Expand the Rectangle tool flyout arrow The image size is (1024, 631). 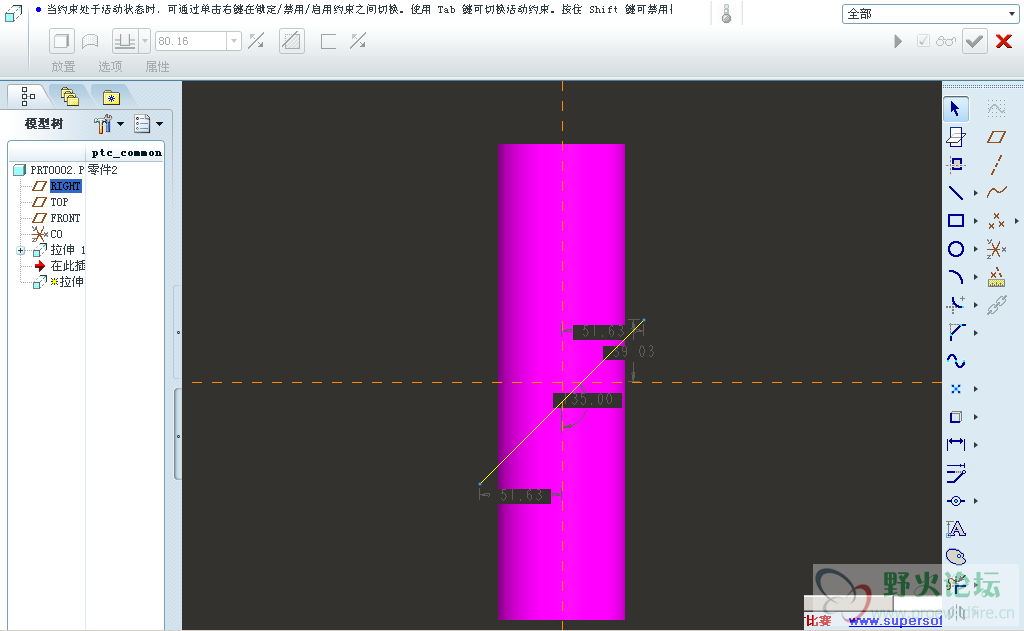click(976, 221)
